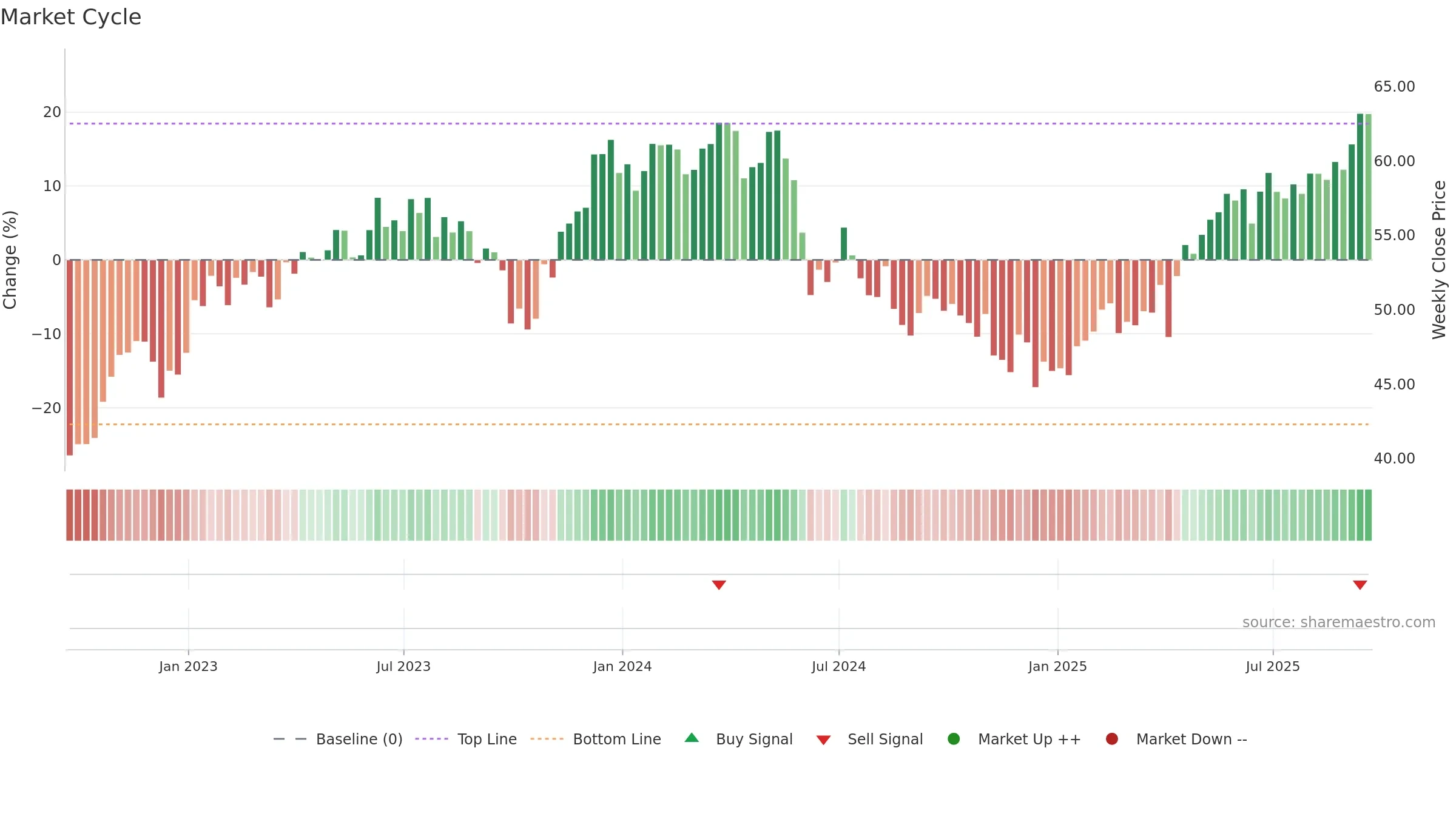Click the source: sharemaestro.com text
Viewport: 1456px width, 819px height.
point(1339,622)
